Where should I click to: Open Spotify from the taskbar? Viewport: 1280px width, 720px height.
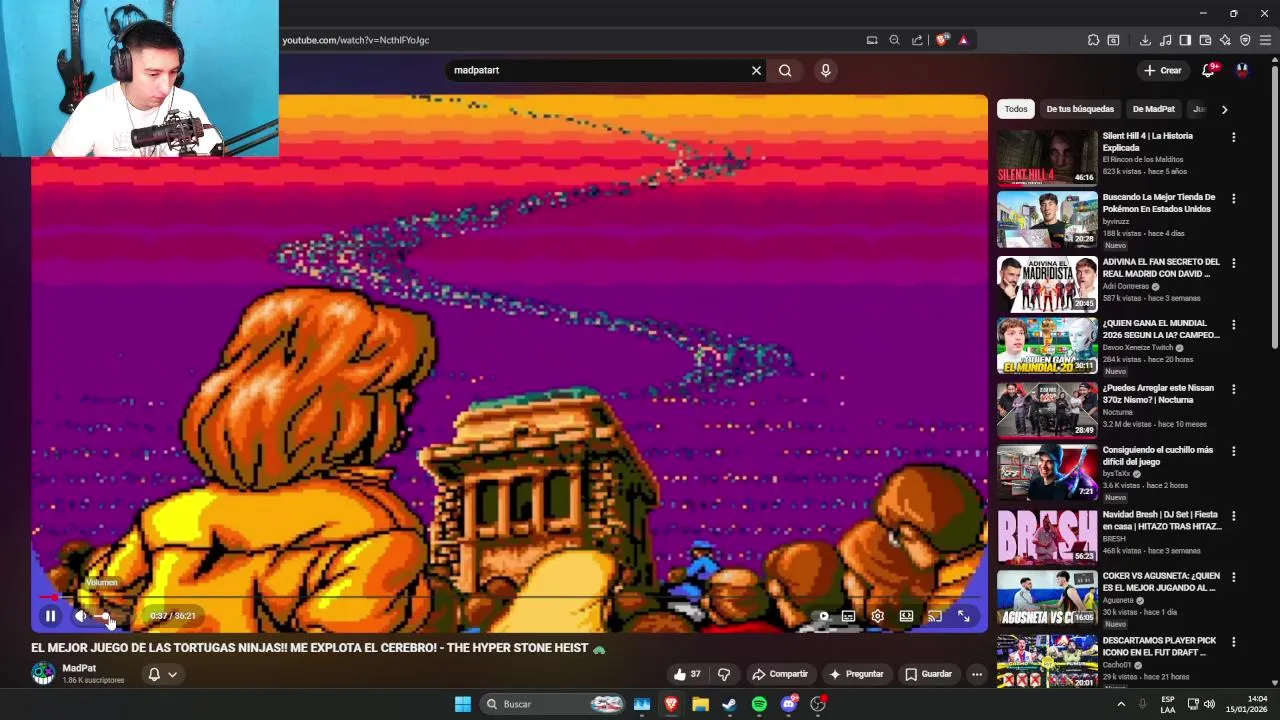[759, 704]
